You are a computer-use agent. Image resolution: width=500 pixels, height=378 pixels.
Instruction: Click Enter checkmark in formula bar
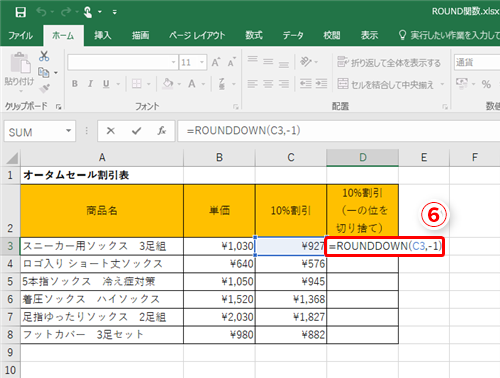pos(136,131)
